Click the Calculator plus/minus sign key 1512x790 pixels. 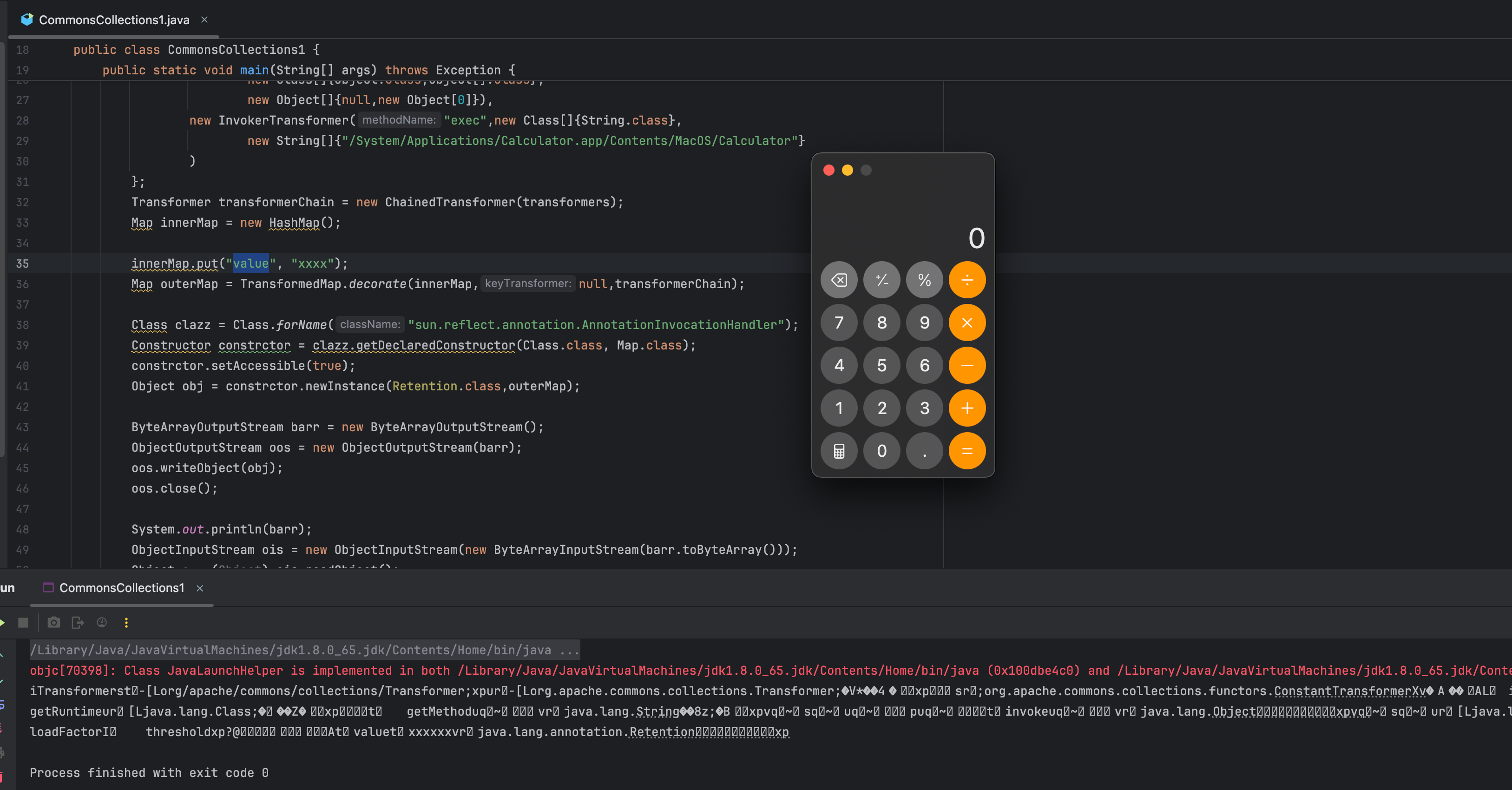pyautogui.click(x=881, y=280)
